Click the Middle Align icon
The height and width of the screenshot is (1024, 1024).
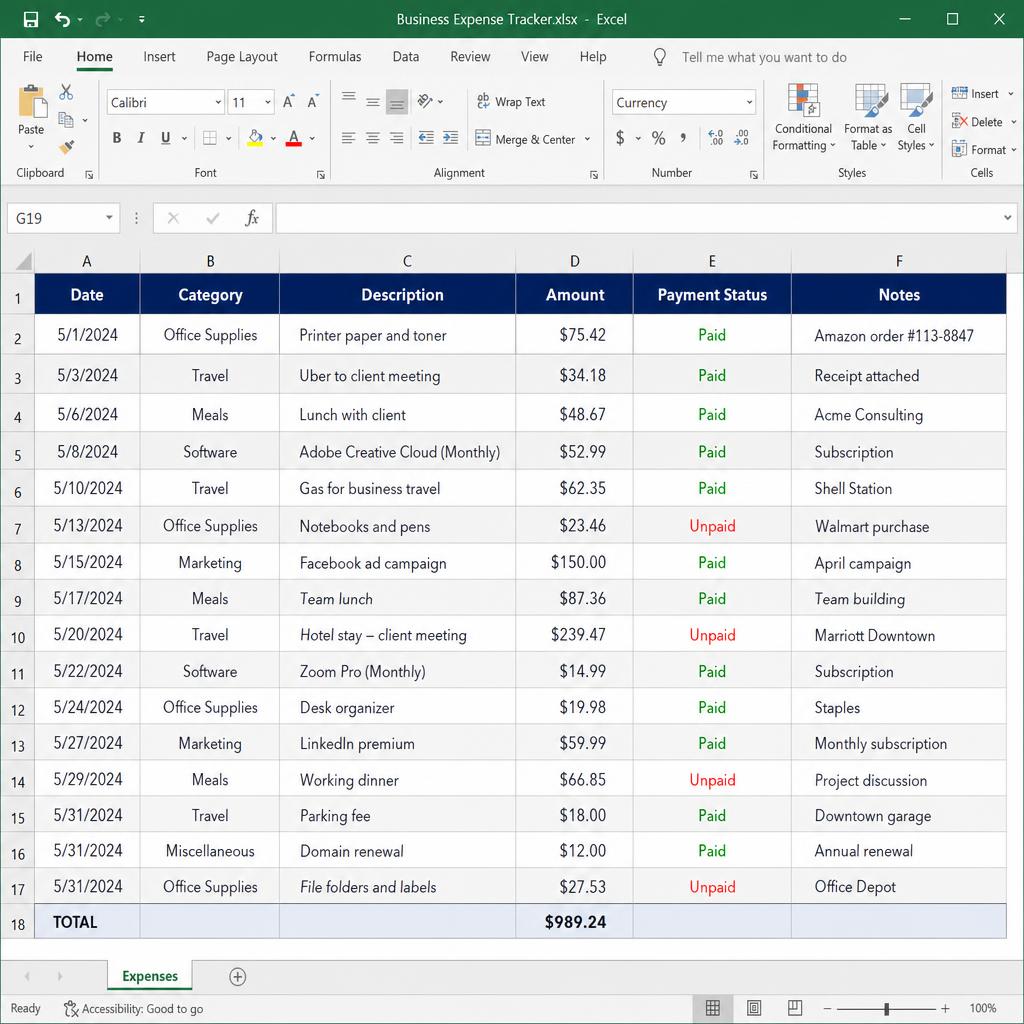pos(373,102)
